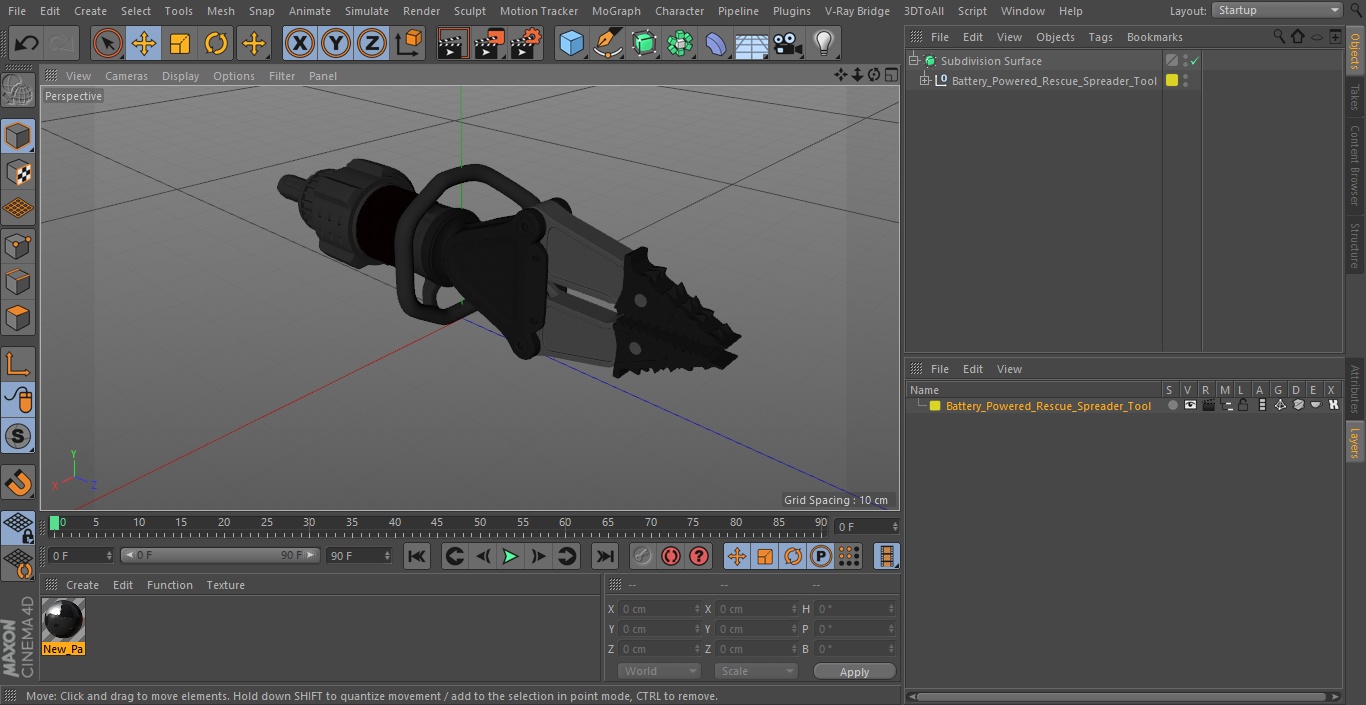This screenshot has width=1366, height=705.
Task: Select Polygons mode in left palette
Action: pyautogui.click(x=18, y=319)
